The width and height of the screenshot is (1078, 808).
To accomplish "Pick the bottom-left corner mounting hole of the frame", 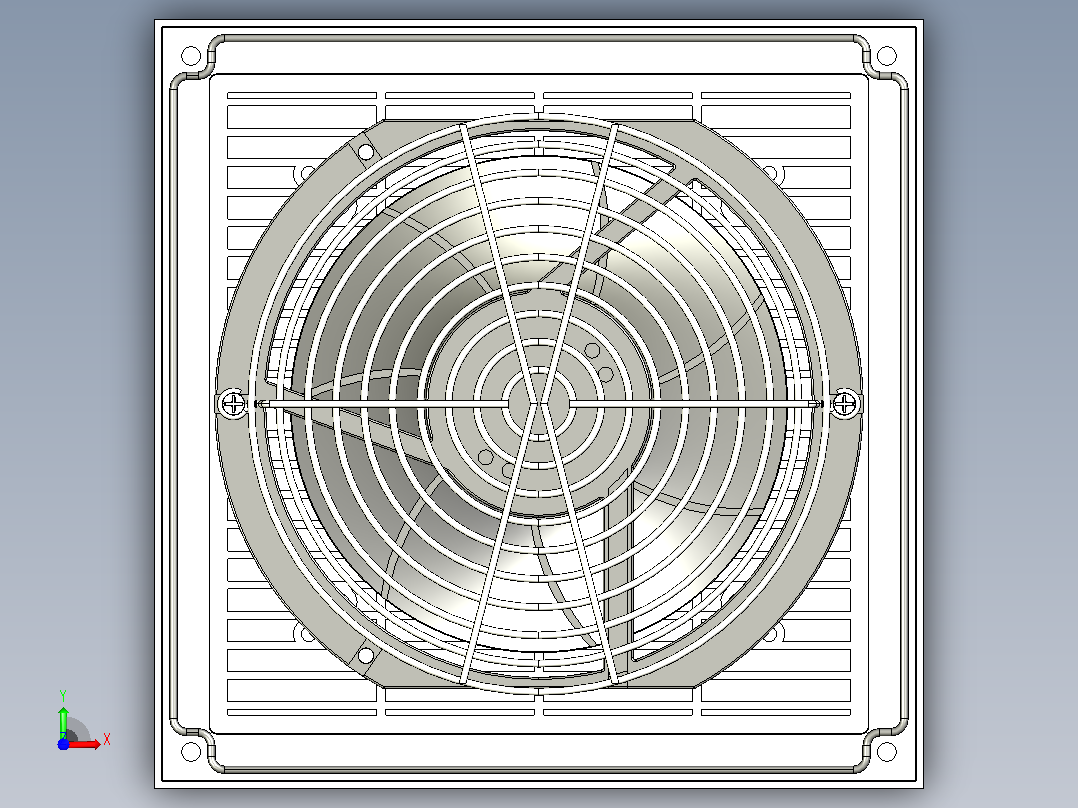I will pyautogui.click(x=190, y=752).
